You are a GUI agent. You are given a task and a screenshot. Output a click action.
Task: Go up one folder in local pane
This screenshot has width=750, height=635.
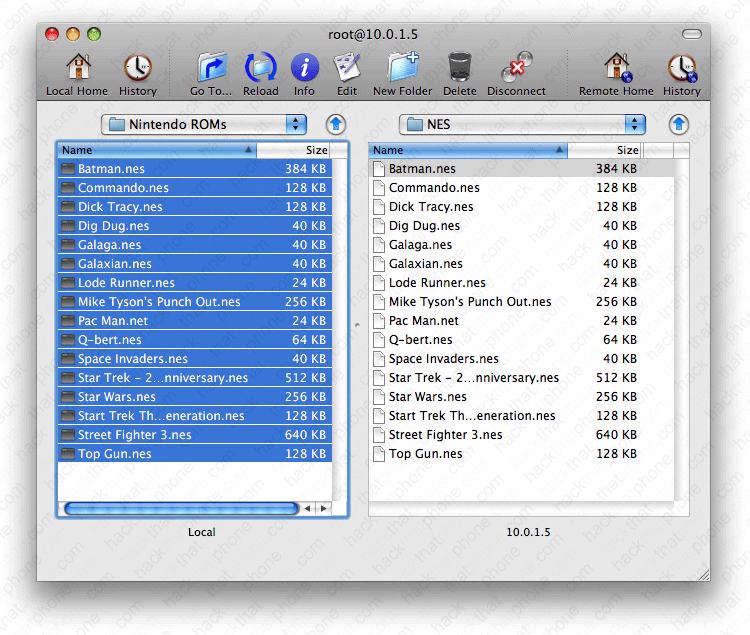click(x=337, y=124)
